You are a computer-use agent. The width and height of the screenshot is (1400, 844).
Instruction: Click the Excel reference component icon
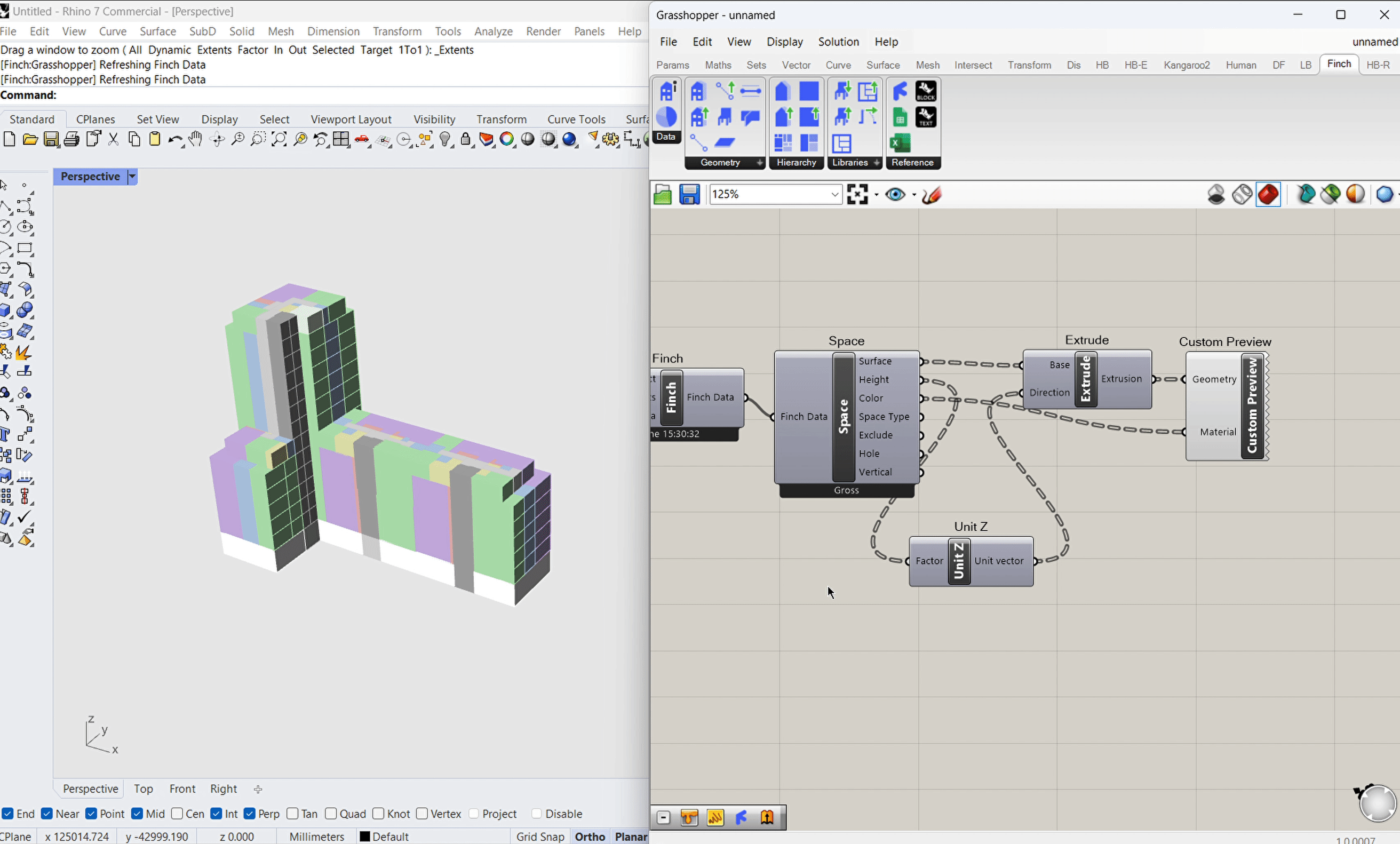click(x=900, y=143)
